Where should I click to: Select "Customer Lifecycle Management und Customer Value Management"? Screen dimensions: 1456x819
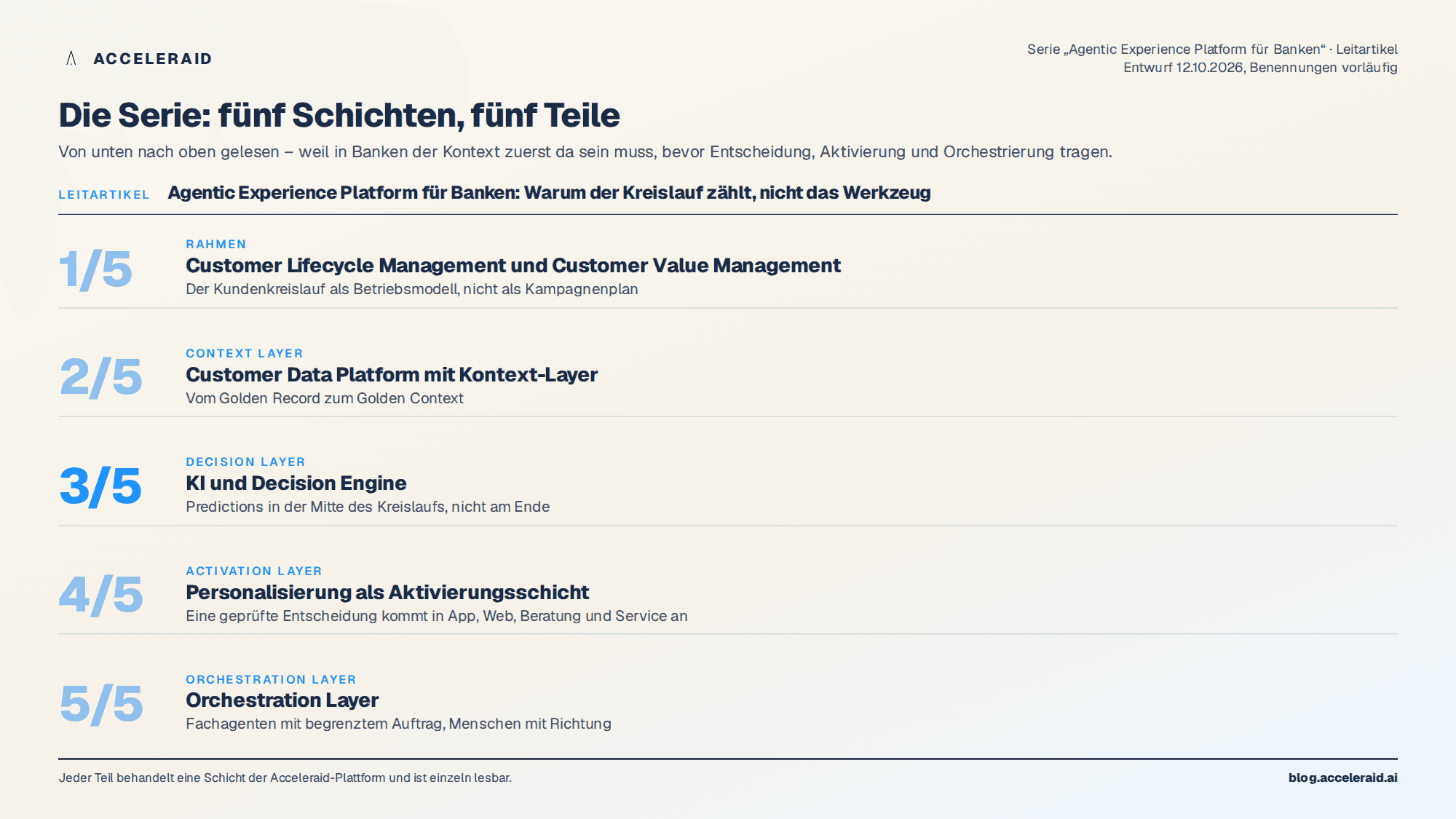pyautogui.click(x=513, y=266)
